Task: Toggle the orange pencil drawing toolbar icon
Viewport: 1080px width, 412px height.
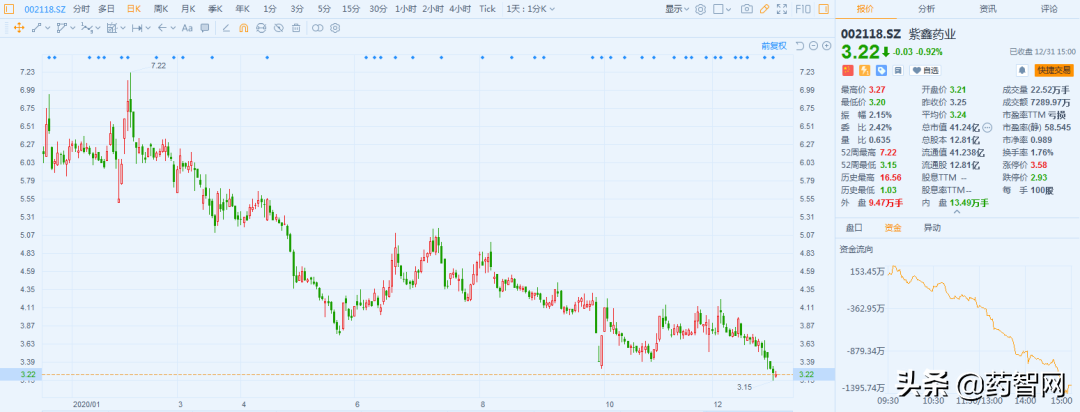Action: coord(764,9)
